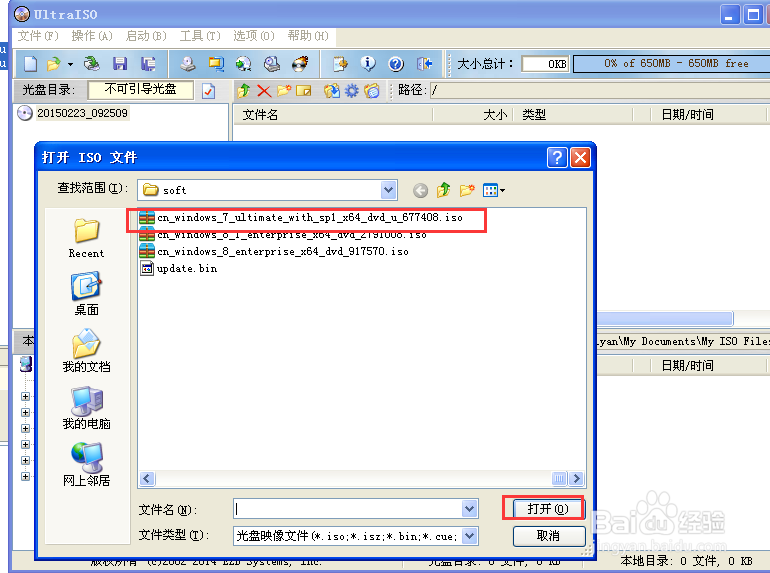Create new folder in Open dialog
The height and width of the screenshot is (573, 770).
[467, 190]
